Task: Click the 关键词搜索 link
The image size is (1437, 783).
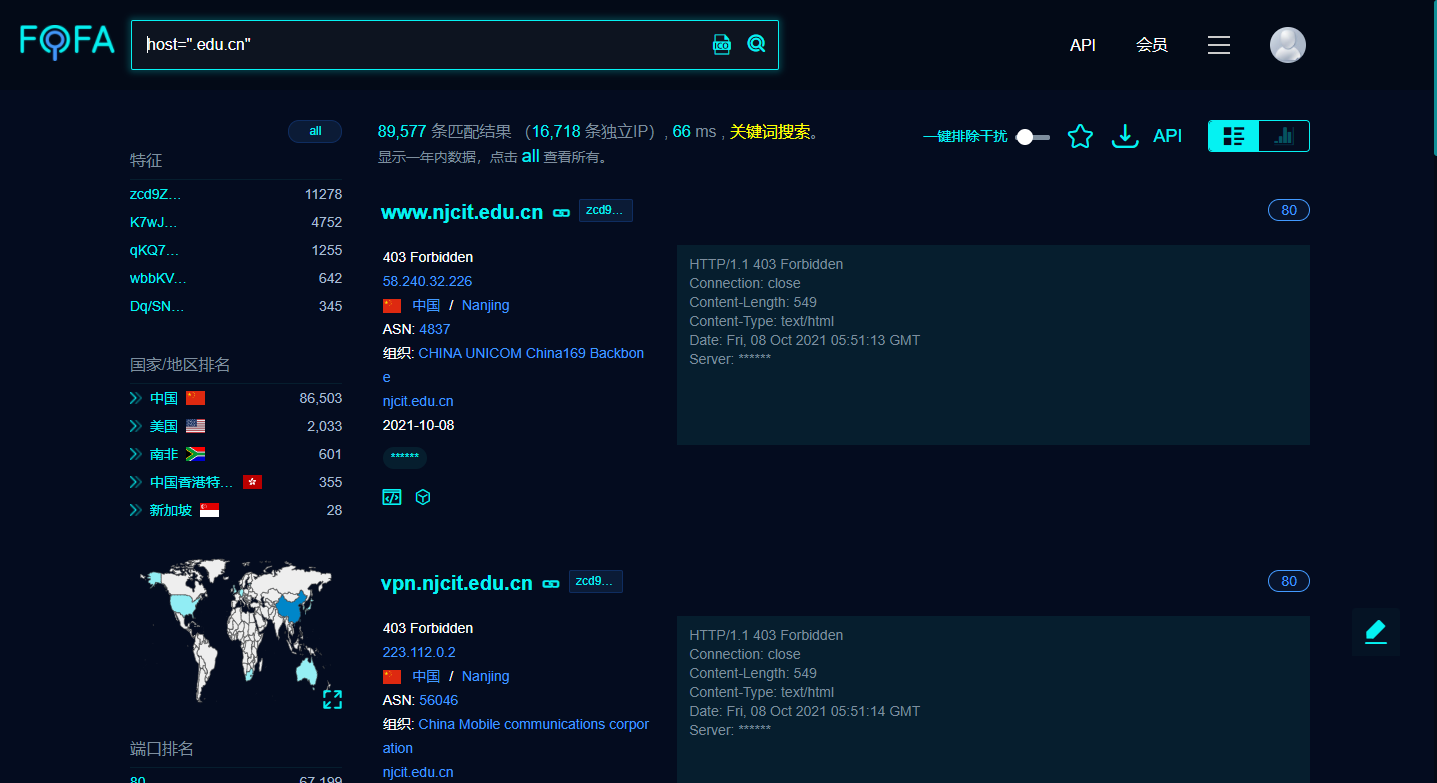Action: tap(770, 131)
